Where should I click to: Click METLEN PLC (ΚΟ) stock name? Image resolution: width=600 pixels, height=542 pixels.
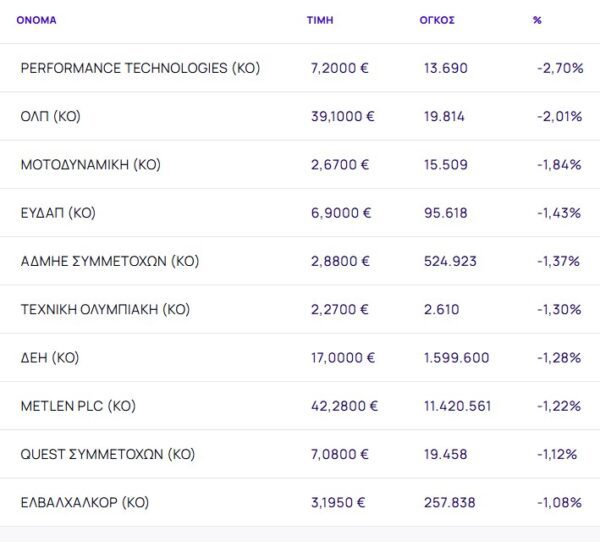click(x=78, y=406)
